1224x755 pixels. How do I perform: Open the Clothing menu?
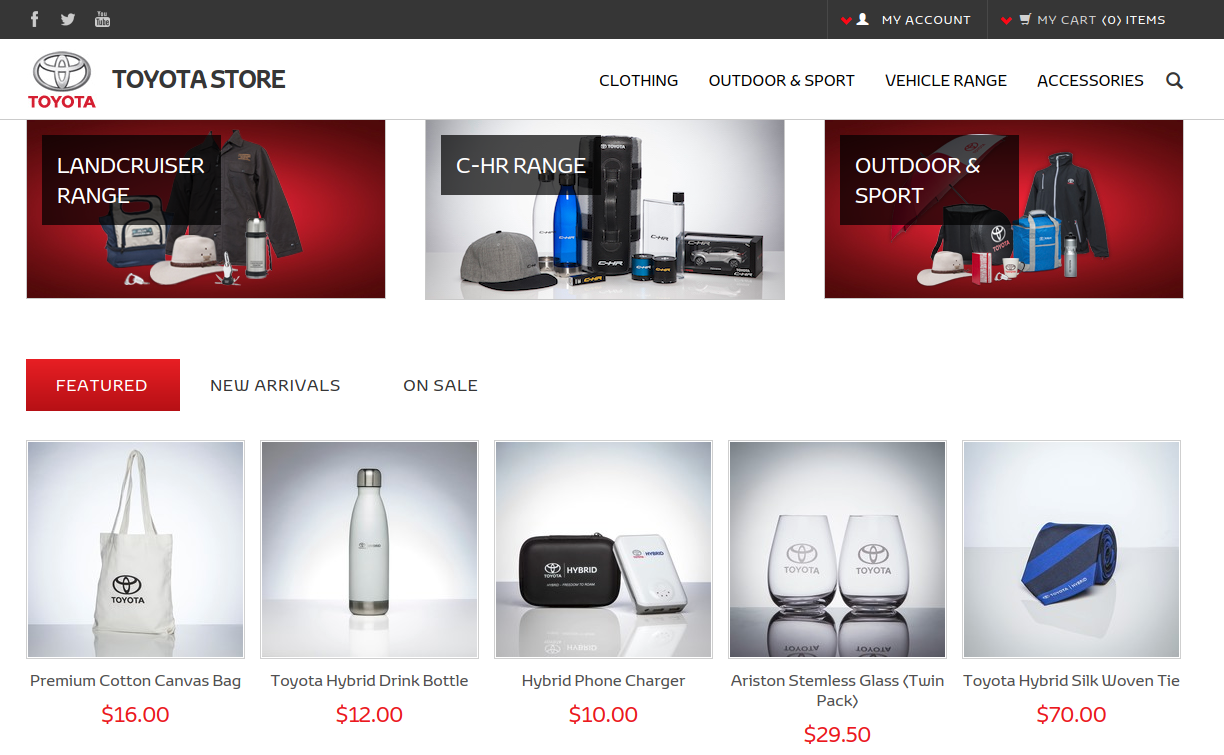(638, 81)
